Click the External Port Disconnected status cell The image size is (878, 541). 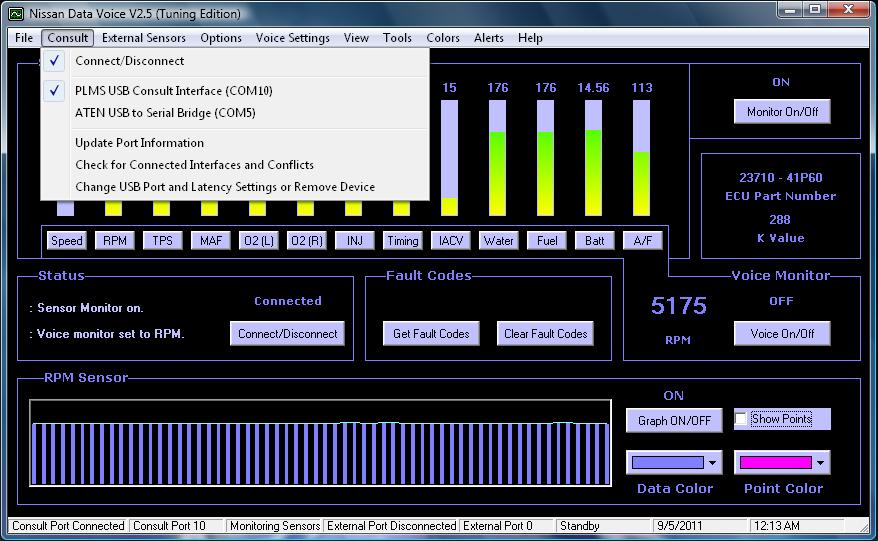click(x=391, y=526)
